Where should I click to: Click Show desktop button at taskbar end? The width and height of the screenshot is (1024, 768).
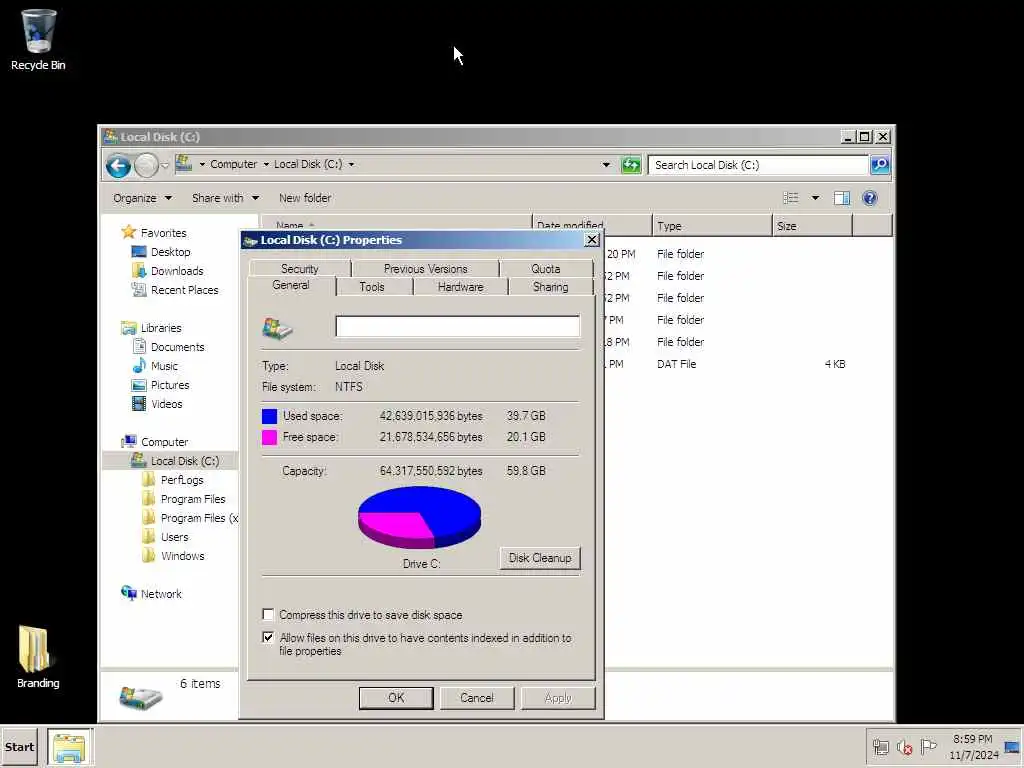(x=1013, y=747)
